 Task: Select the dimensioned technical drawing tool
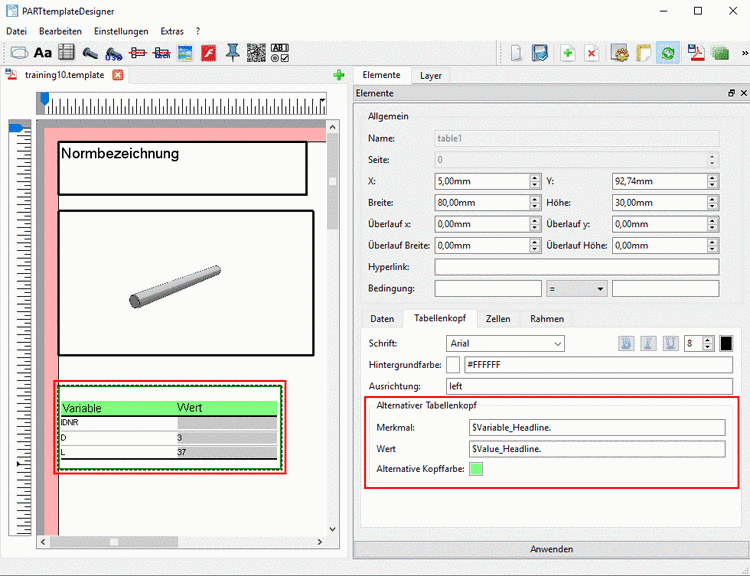138,53
